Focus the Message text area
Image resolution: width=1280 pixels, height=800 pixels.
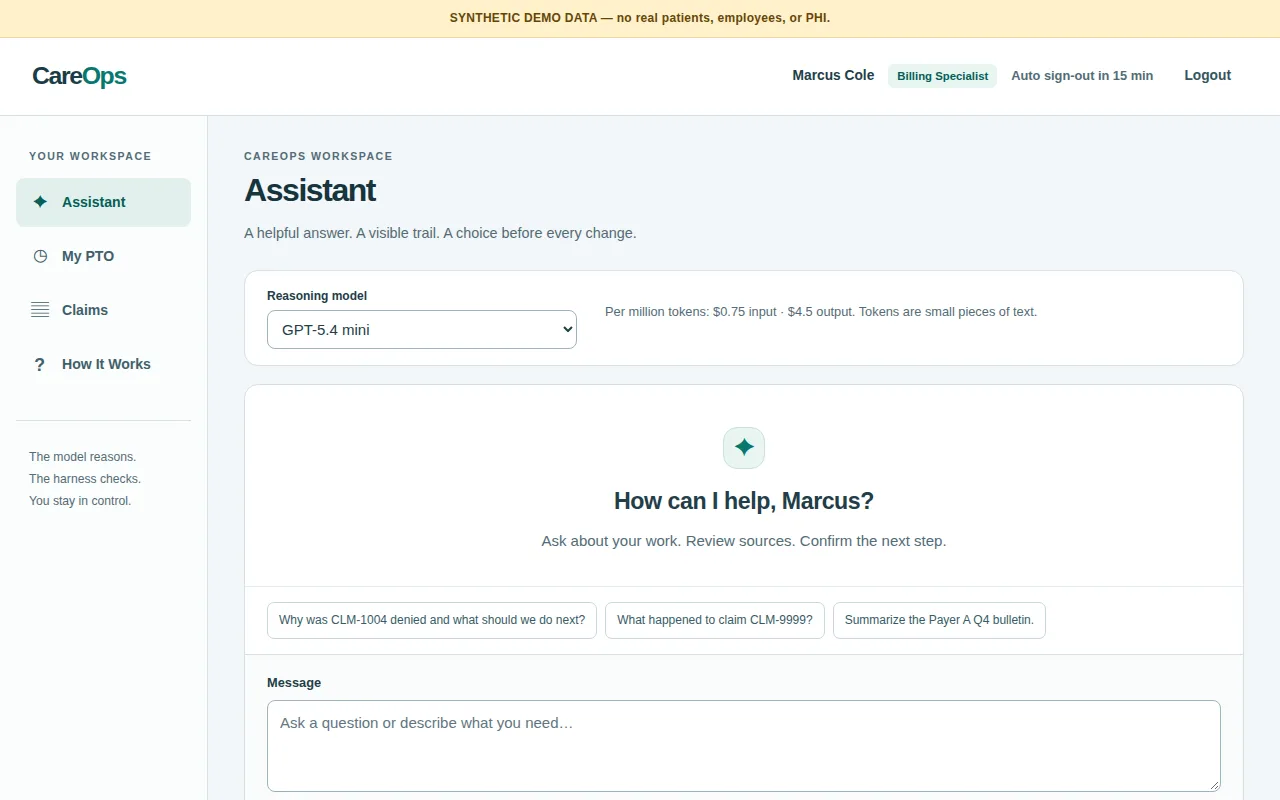click(744, 746)
